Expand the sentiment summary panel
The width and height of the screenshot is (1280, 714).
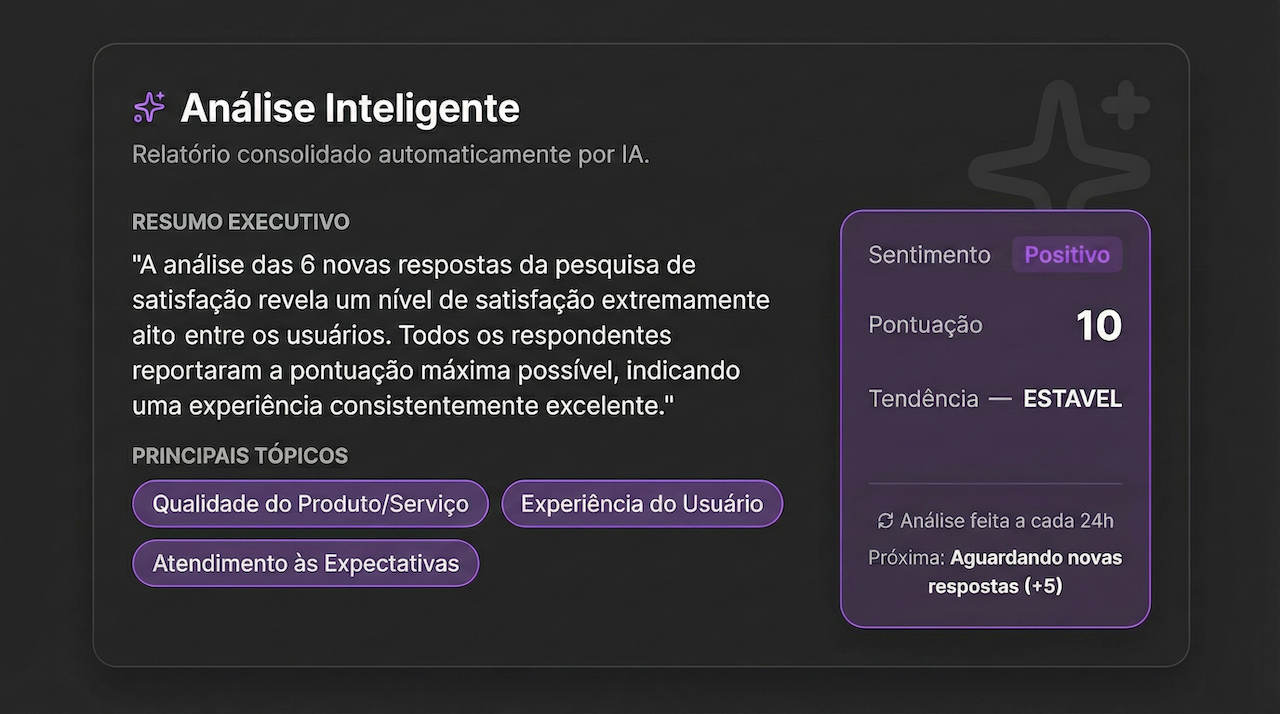tap(995, 415)
